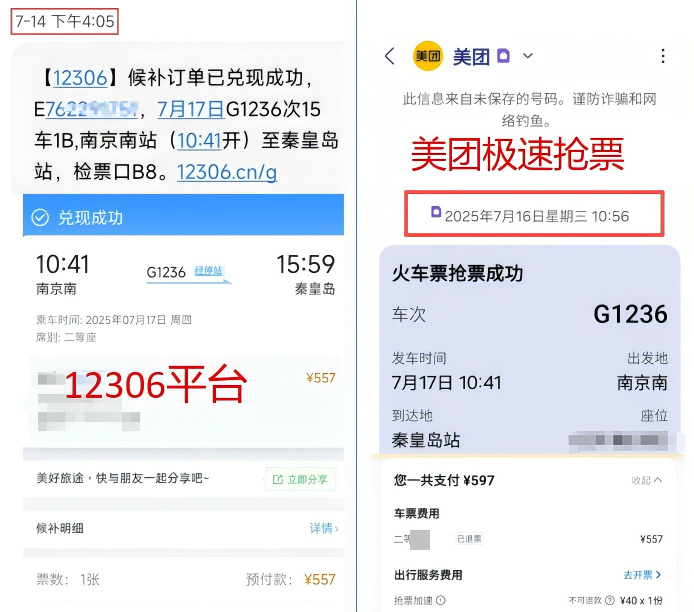The width and height of the screenshot is (694, 612).
Task: Tap the back arrow in Meituan chat
Action: (390, 56)
